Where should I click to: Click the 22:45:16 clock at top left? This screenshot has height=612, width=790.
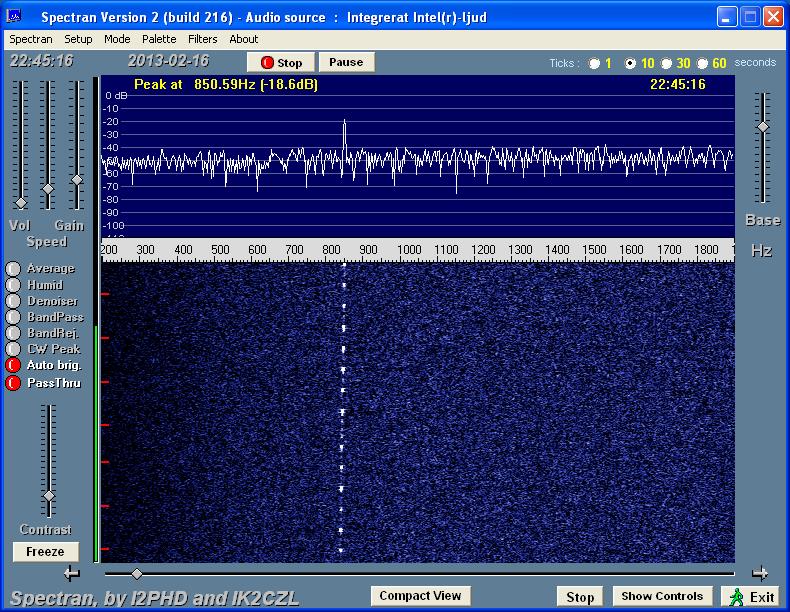(x=42, y=61)
